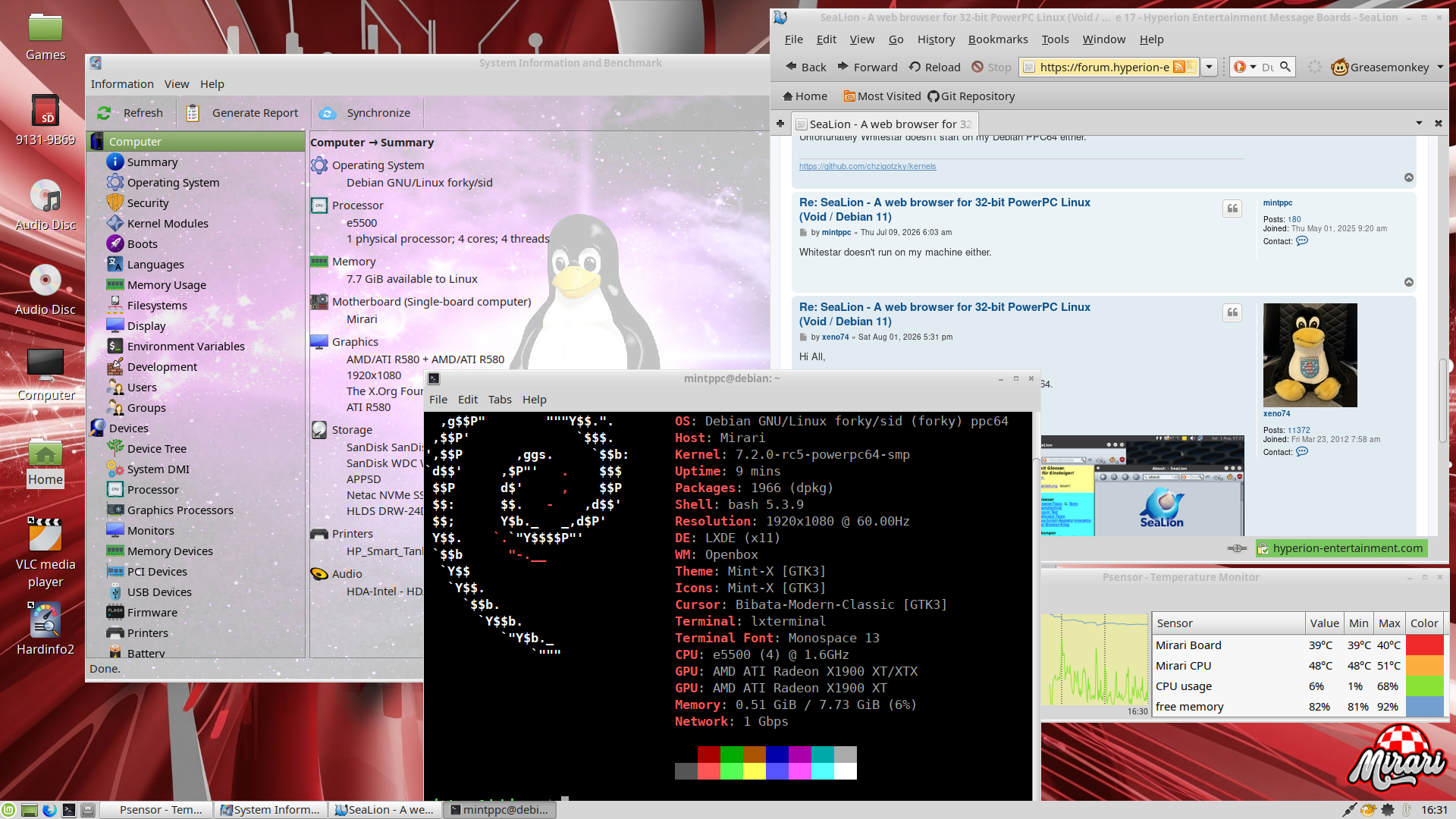The height and width of the screenshot is (819, 1456).
Task: Click the Refresh icon in System Information
Action: click(x=104, y=113)
